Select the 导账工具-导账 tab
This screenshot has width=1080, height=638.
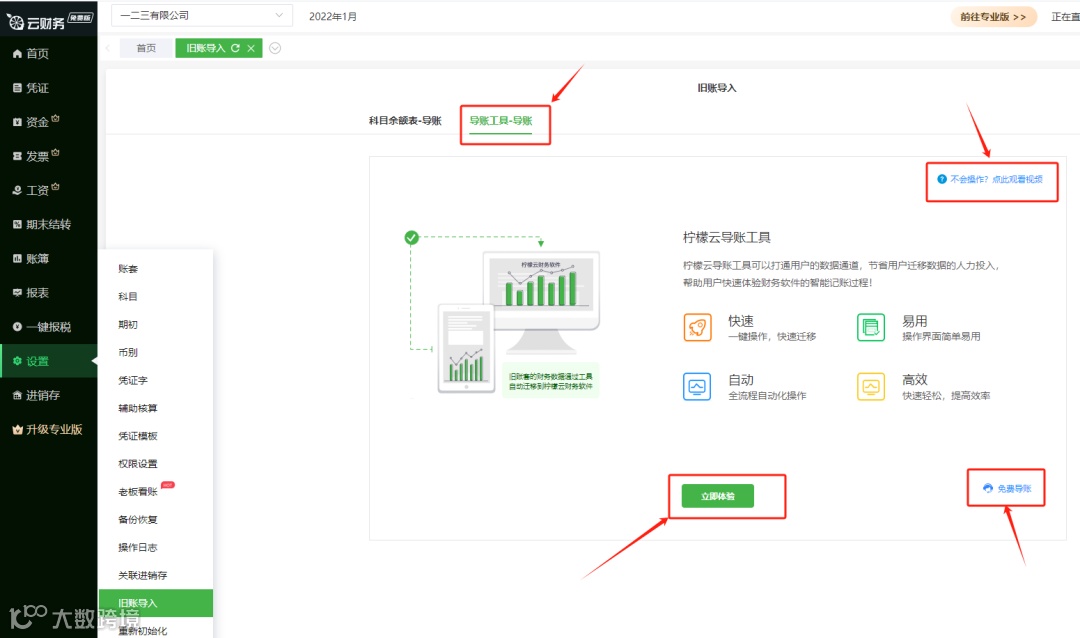pyautogui.click(x=501, y=121)
